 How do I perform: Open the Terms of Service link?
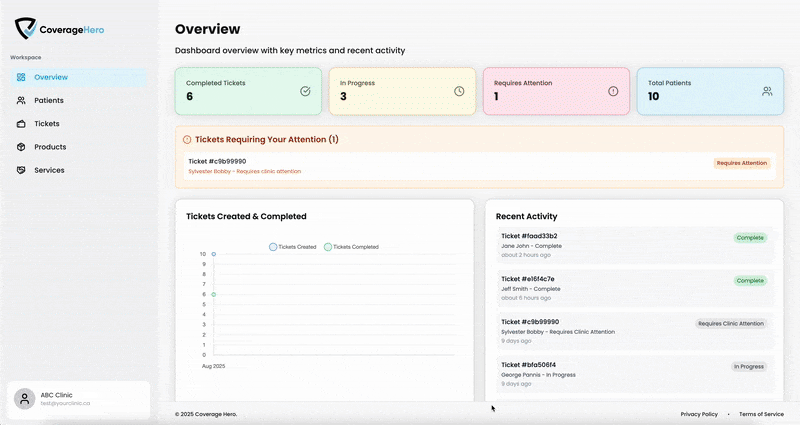tap(761, 414)
